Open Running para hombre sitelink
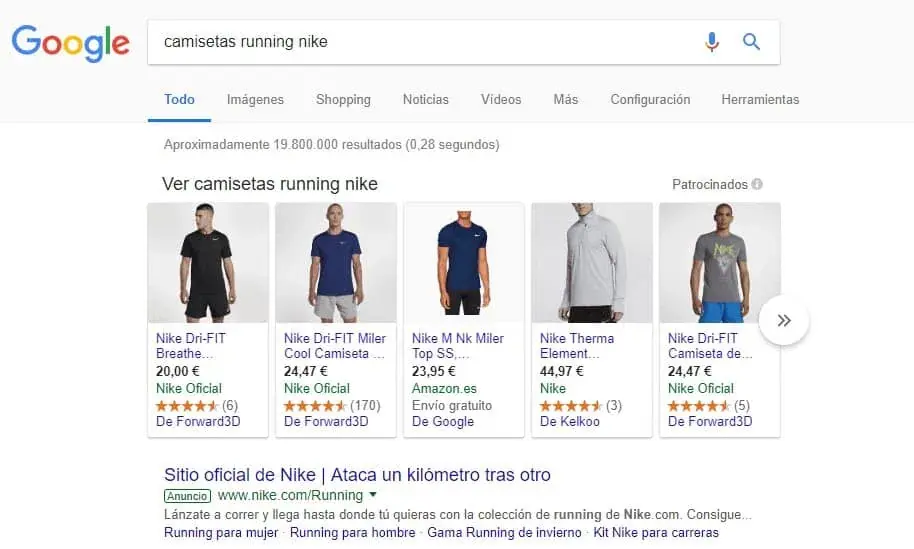 353,533
